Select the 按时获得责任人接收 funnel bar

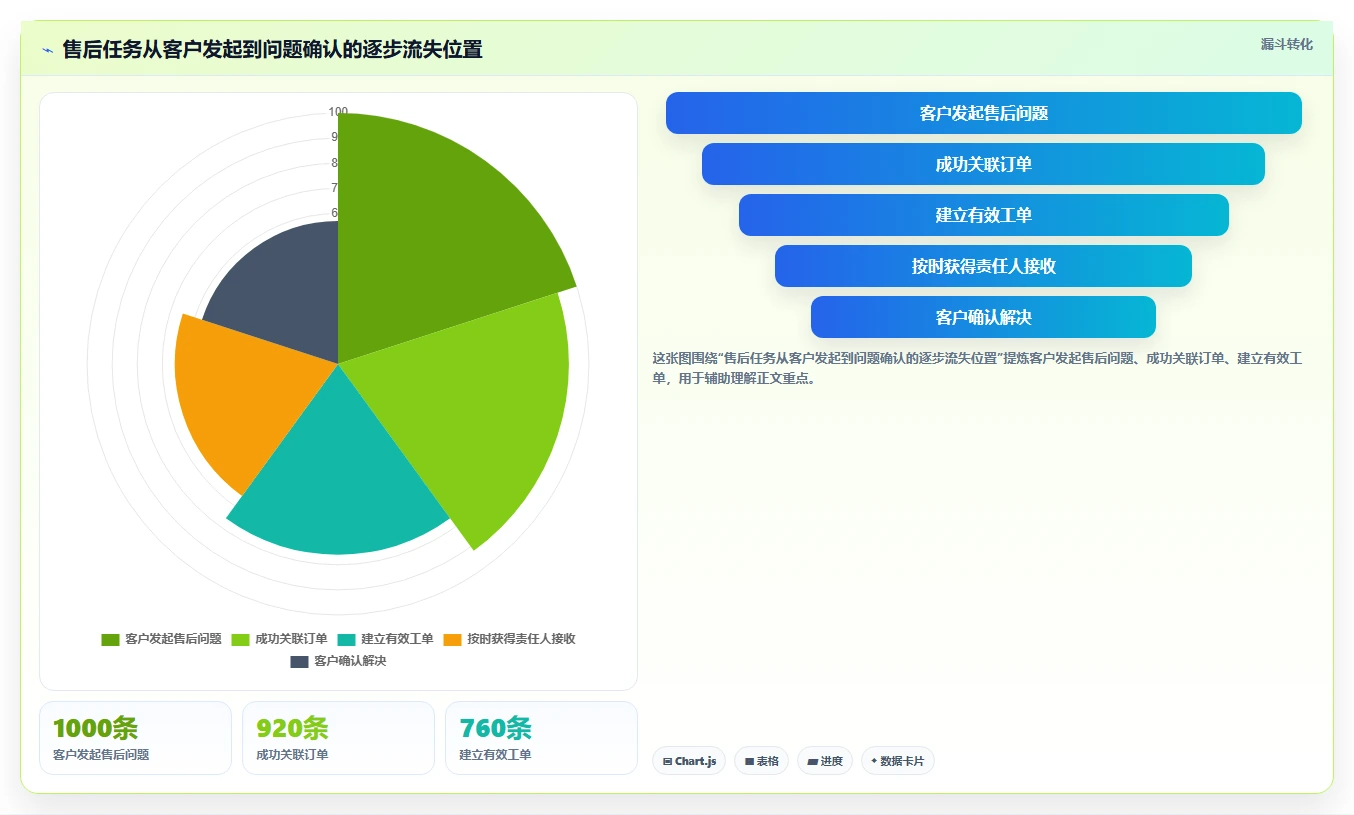pyautogui.click(x=984, y=266)
